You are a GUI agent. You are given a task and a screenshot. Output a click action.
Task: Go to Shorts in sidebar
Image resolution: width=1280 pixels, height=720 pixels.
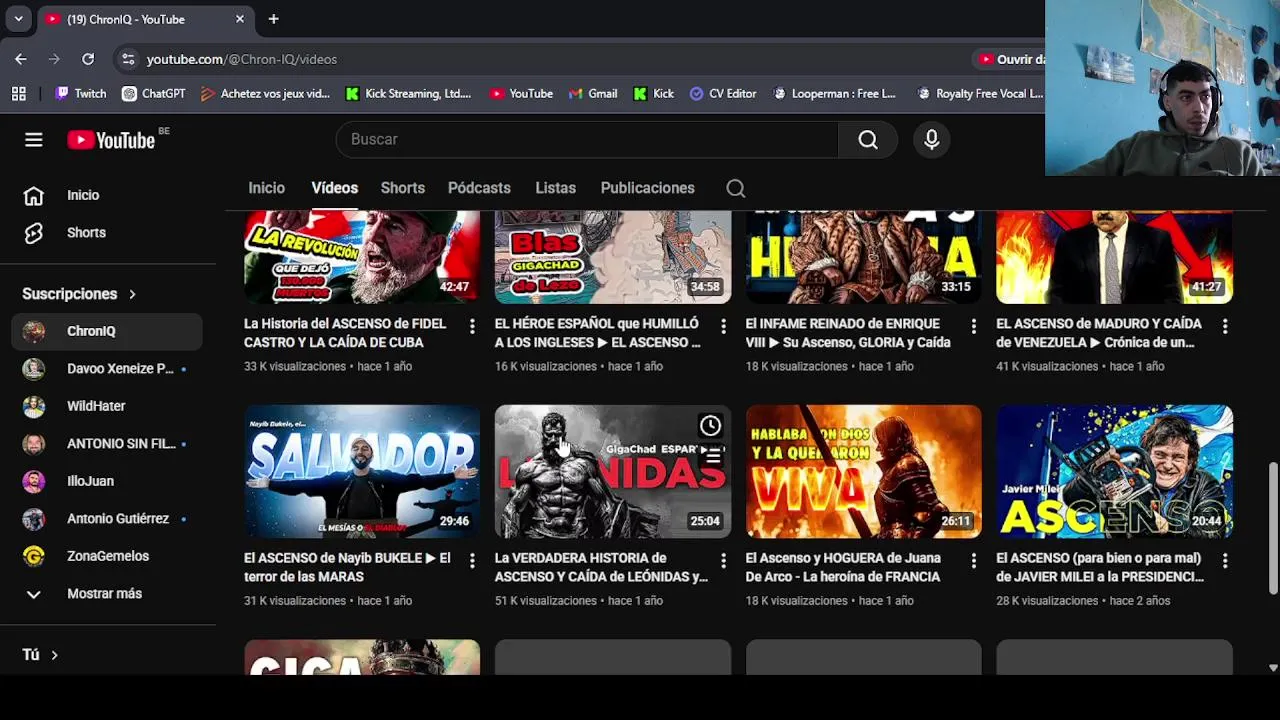pos(108,233)
